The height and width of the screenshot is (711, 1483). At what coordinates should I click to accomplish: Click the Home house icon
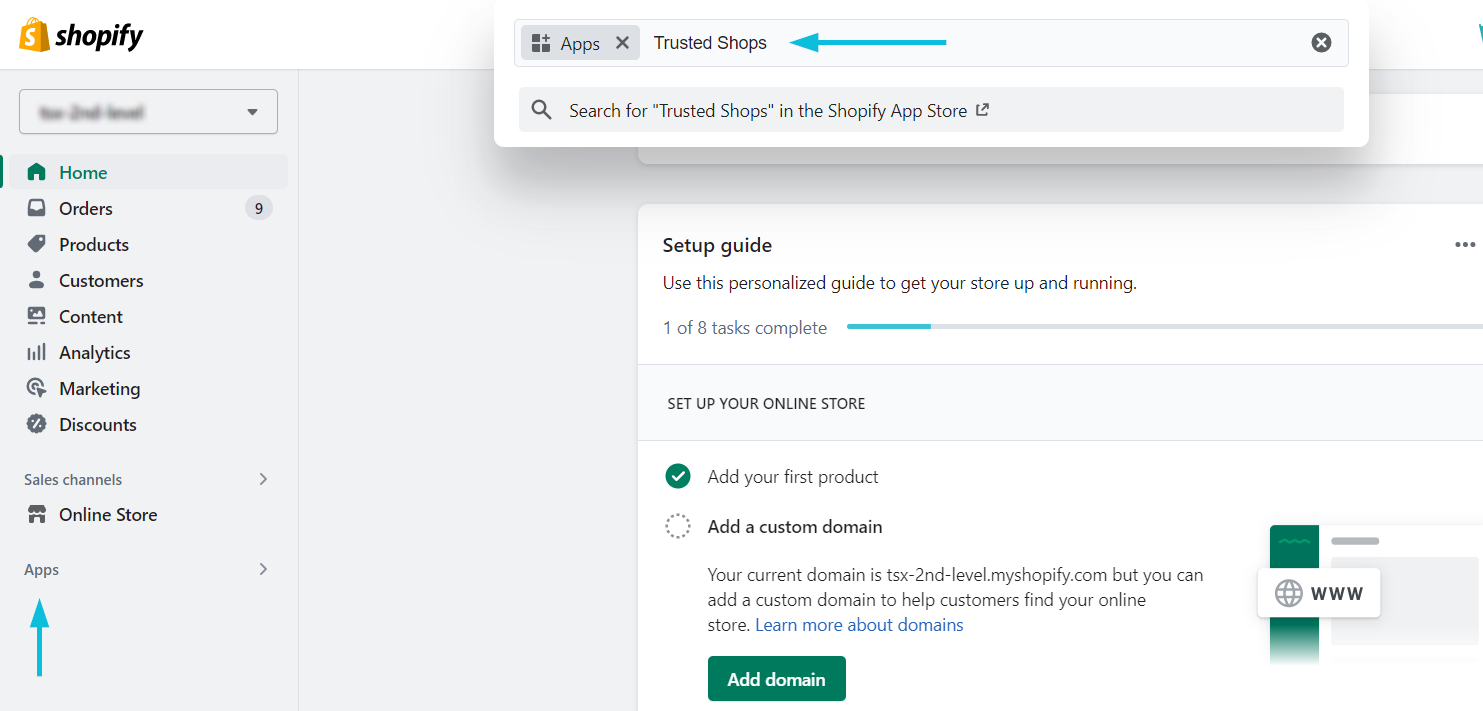click(37, 172)
